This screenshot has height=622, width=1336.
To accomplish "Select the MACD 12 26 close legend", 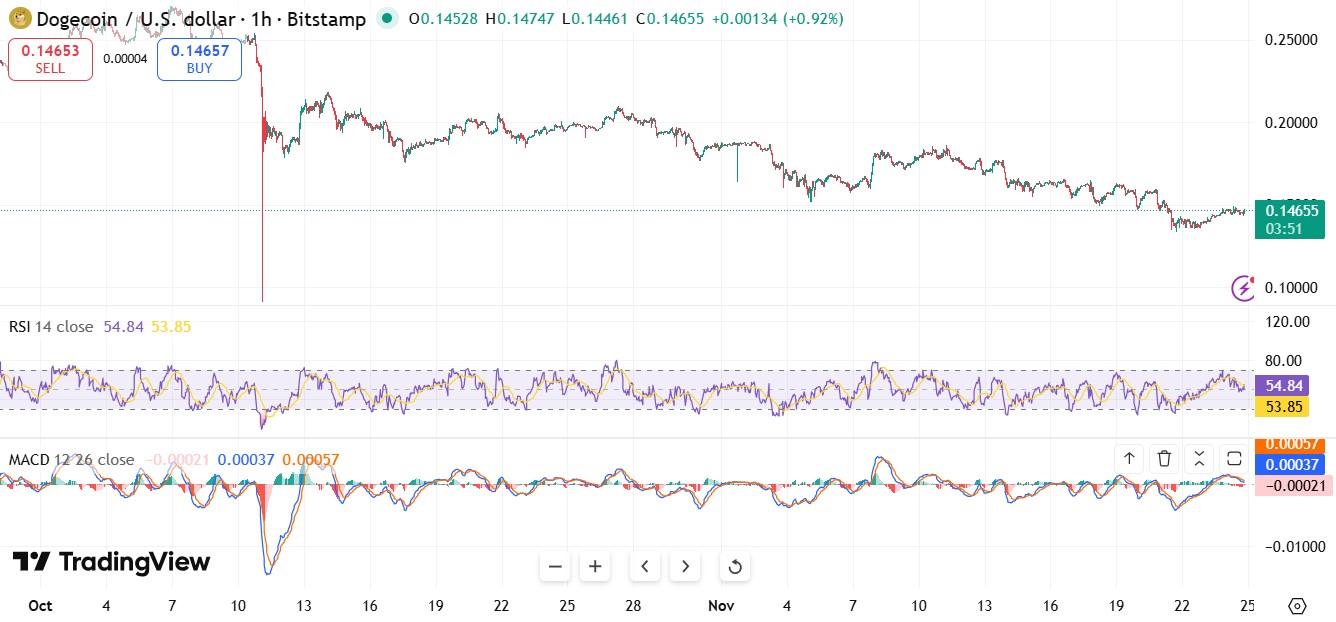I will coord(71,460).
